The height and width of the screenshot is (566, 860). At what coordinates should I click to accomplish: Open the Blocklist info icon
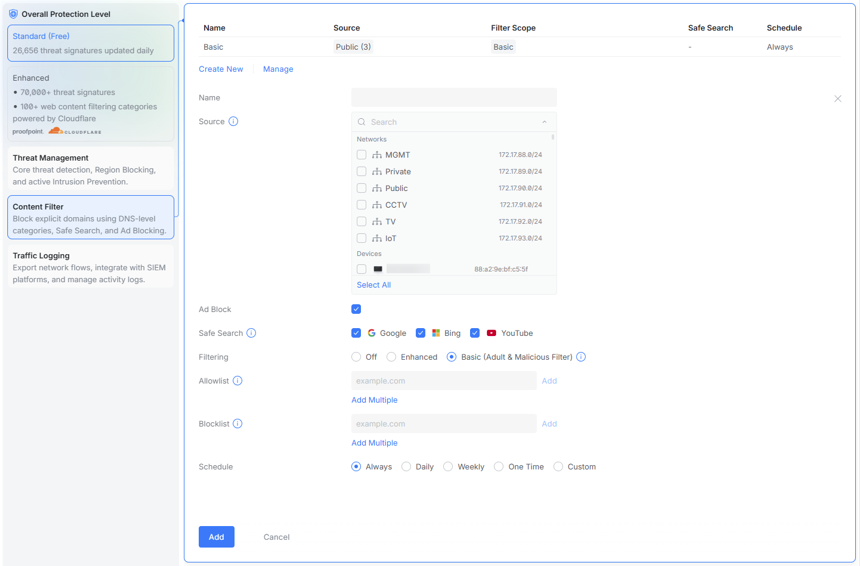[237, 423]
